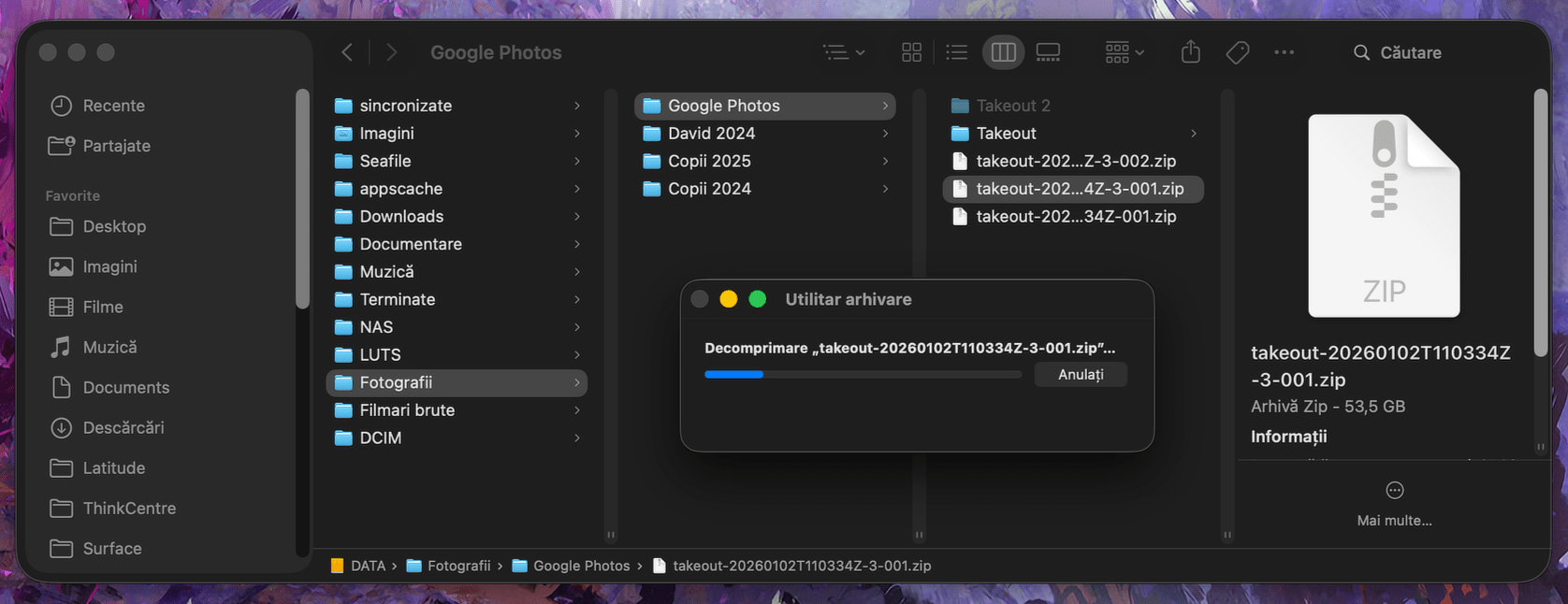Select the takeout 34Z-001.zip file
This screenshot has height=604, width=1568.
[1076, 216]
